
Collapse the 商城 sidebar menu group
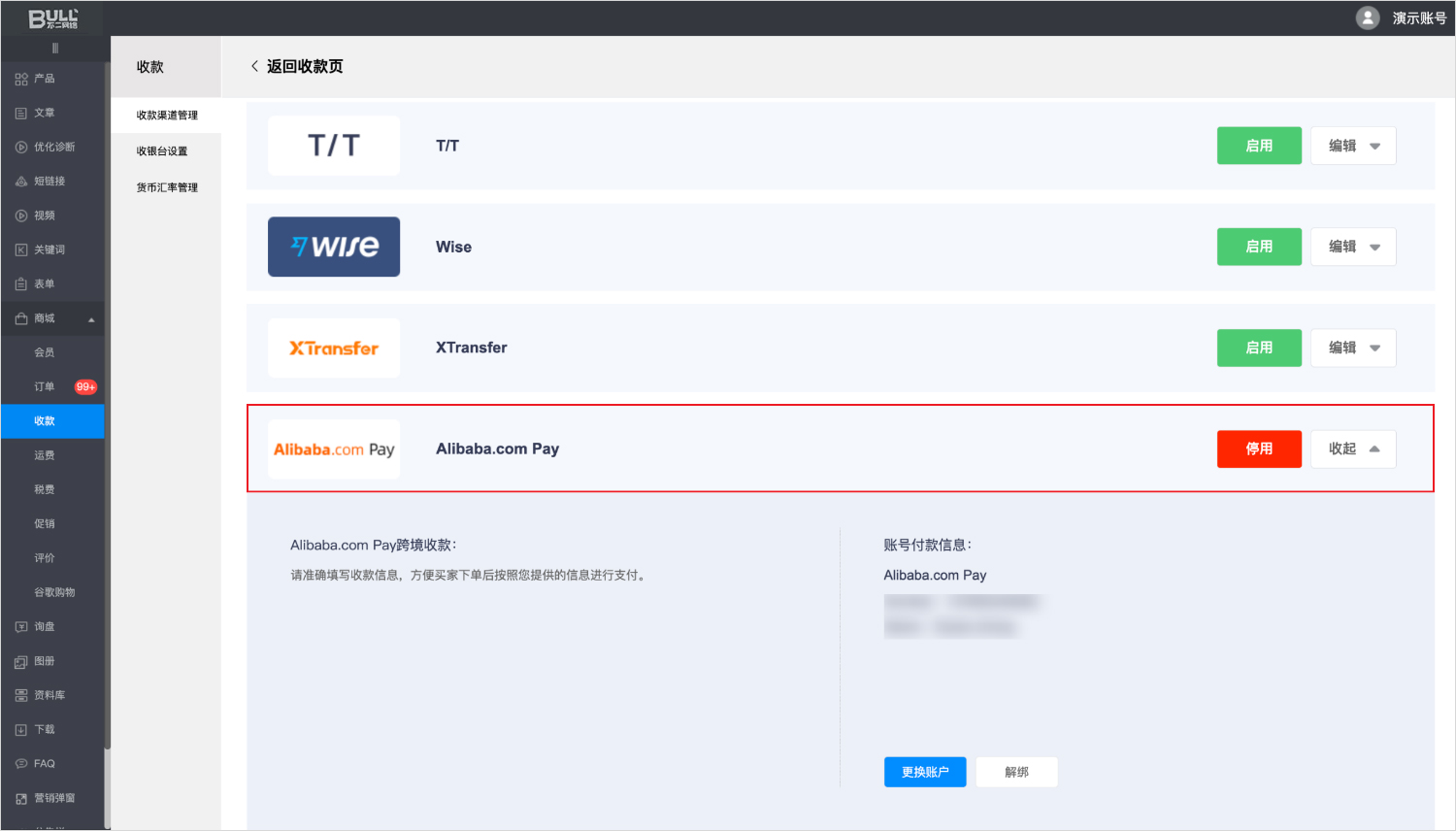[x=91, y=319]
